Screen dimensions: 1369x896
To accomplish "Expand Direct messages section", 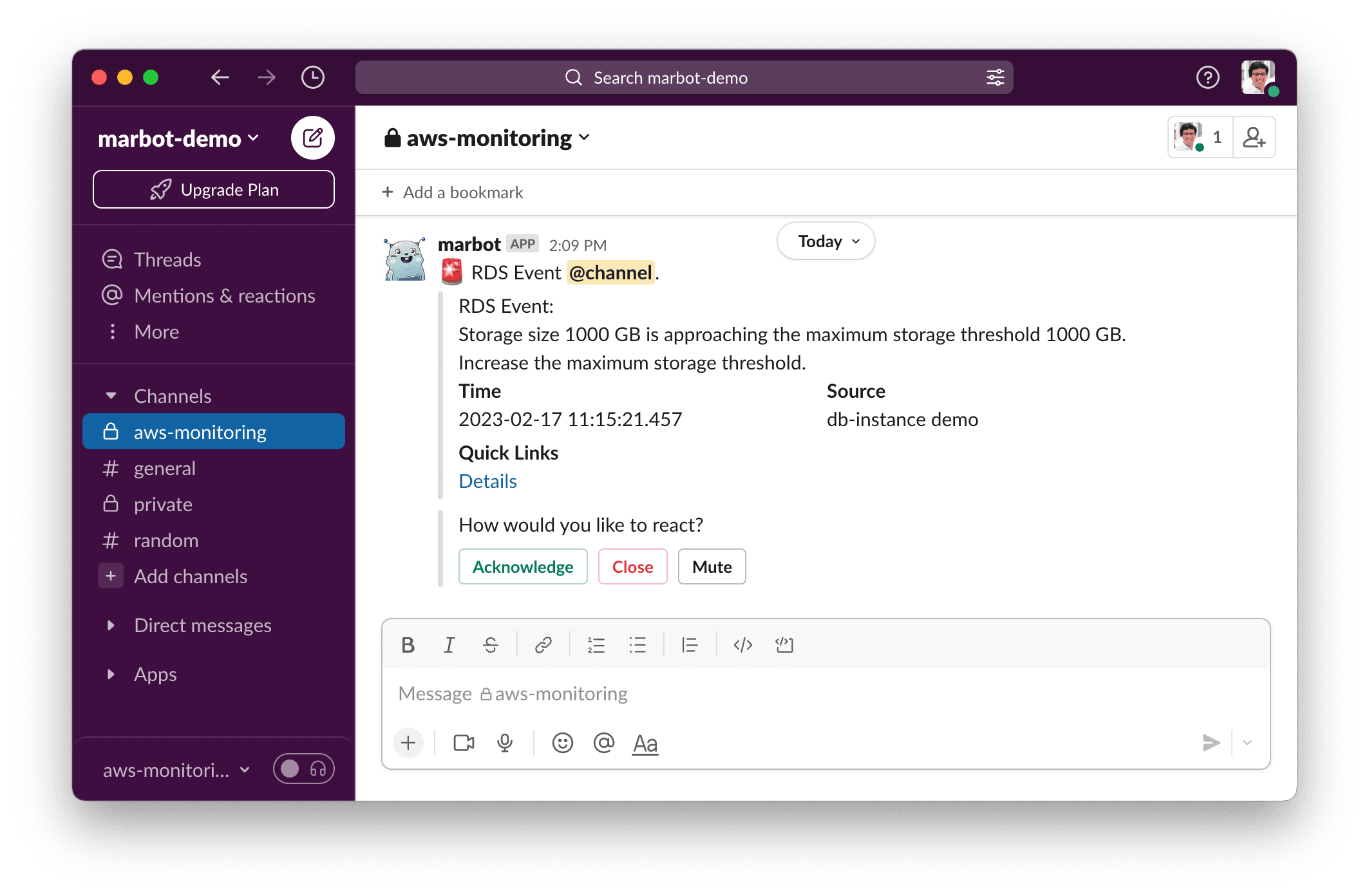I will click(x=111, y=625).
